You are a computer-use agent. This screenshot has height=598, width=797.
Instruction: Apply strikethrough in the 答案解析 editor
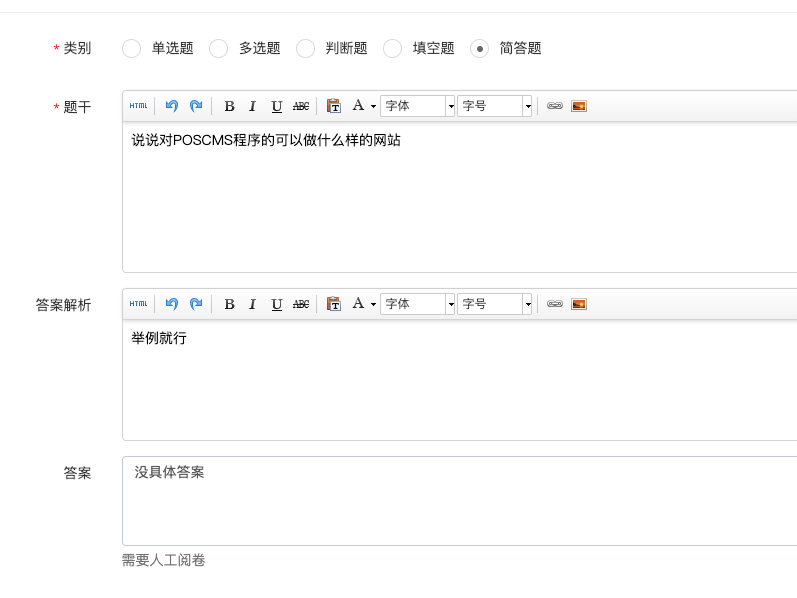pyautogui.click(x=301, y=304)
